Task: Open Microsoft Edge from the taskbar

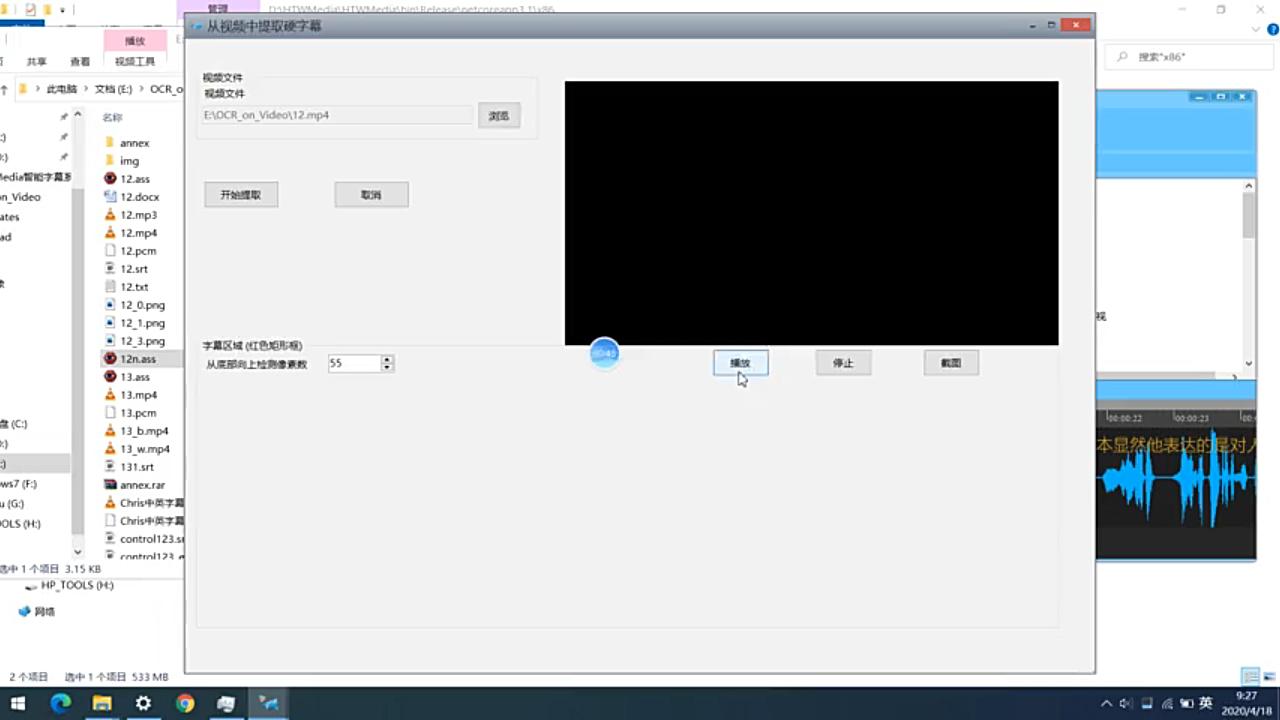Action: click(61, 704)
